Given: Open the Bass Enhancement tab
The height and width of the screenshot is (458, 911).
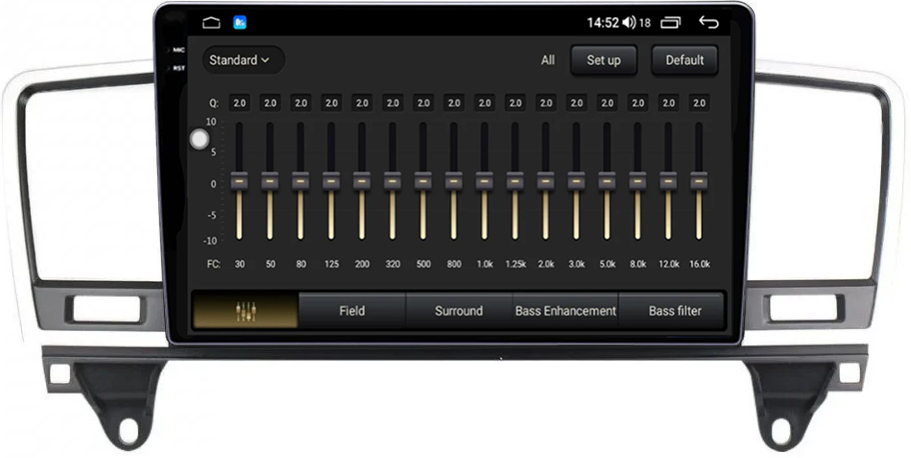Looking at the screenshot, I should click(x=565, y=311).
